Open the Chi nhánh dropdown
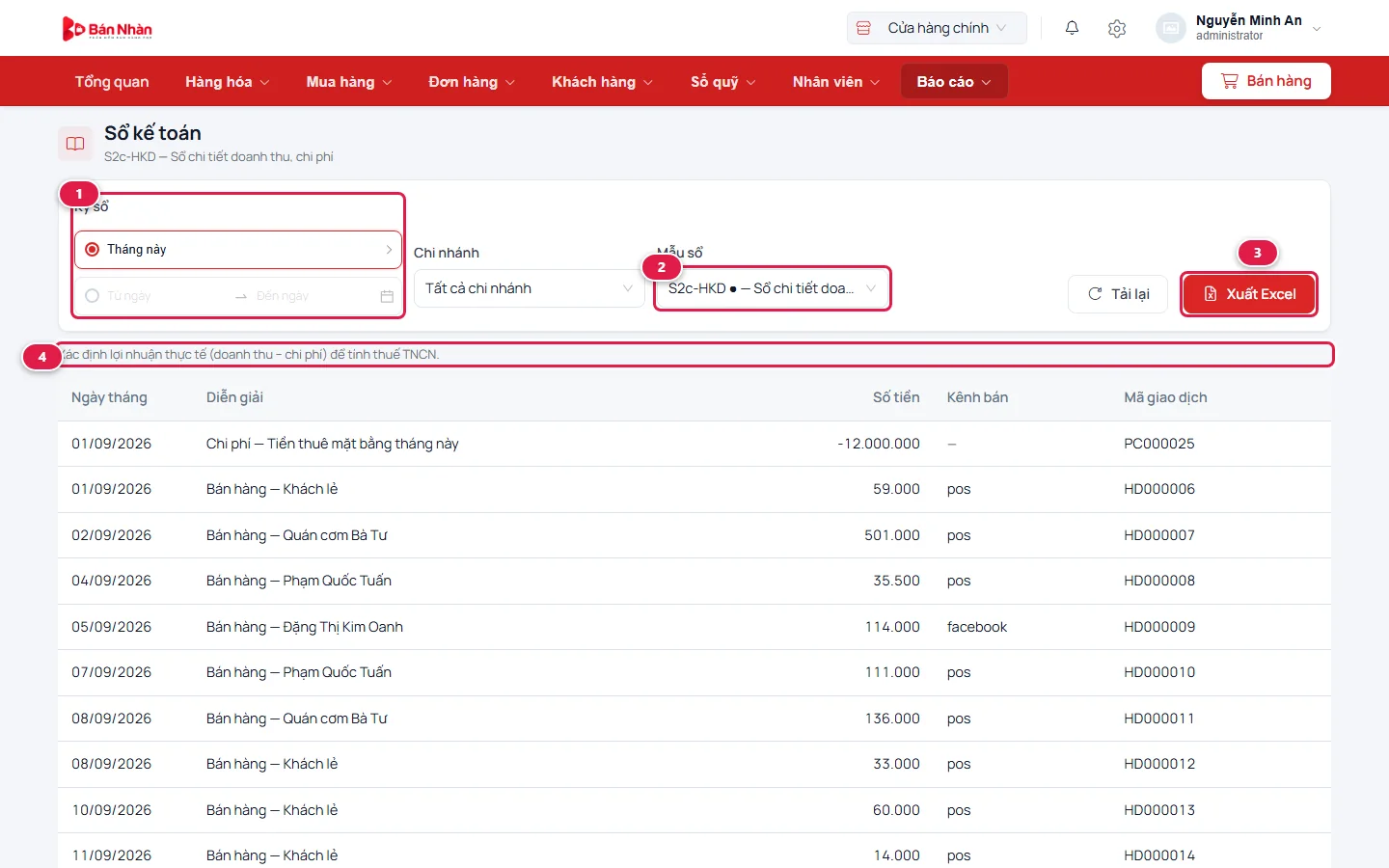This screenshot has height=868, width=1389. [530, 288]
